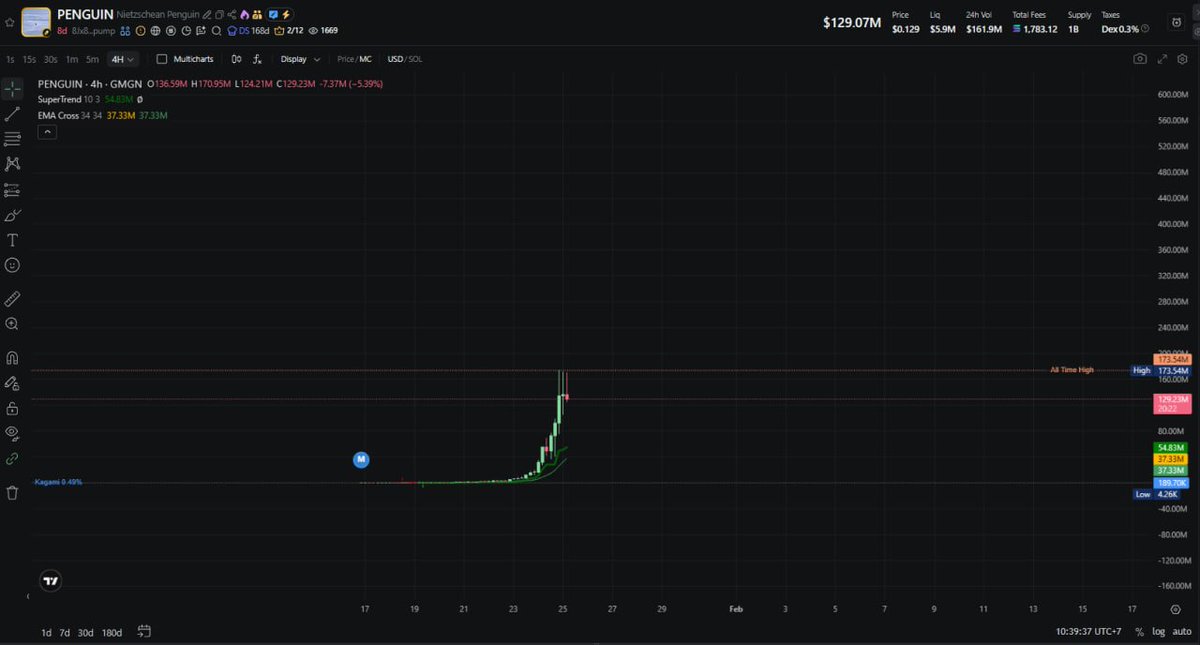Open the alarm clock alert icon
The image size is (1200, 645).
click(1176, 22)
